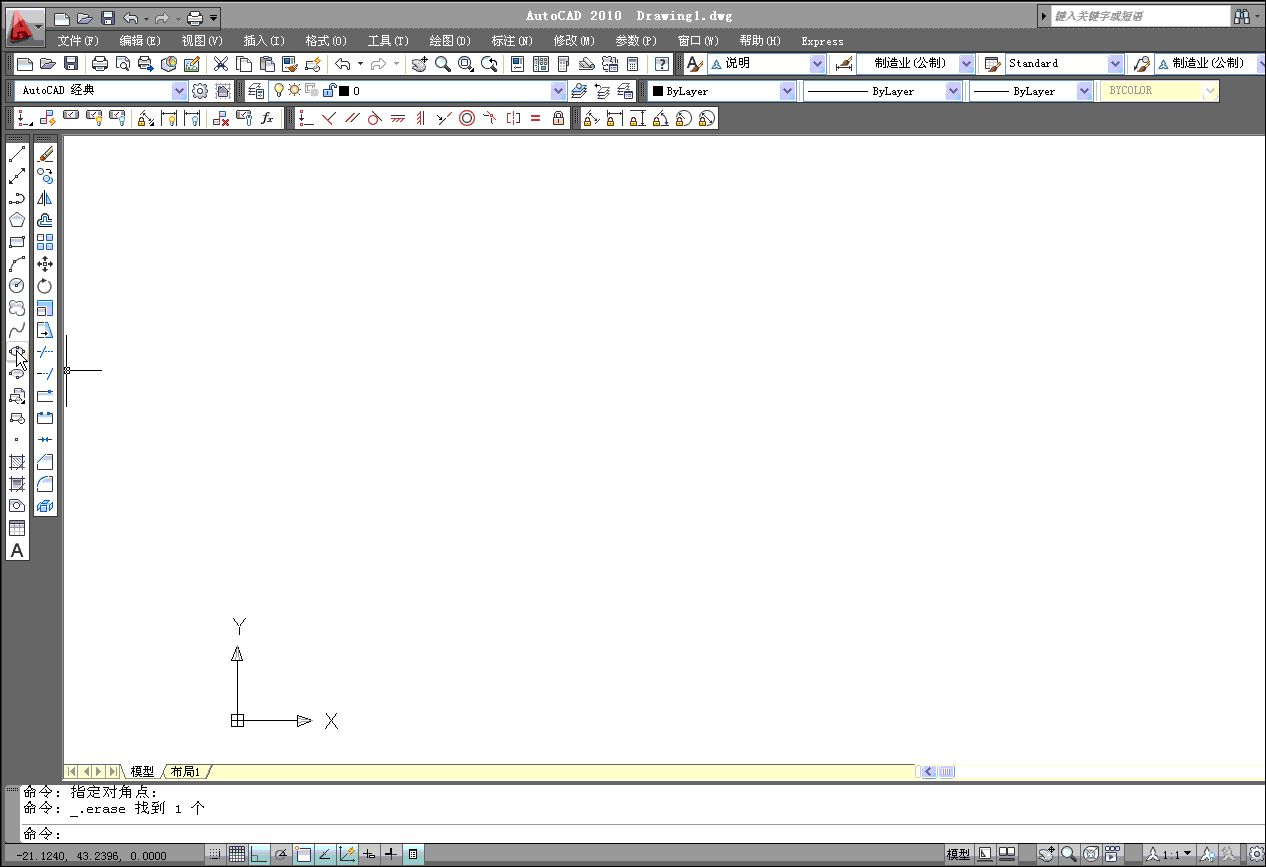Click the command line input area
Screen dimensions: 1266x867
point(640,834)
